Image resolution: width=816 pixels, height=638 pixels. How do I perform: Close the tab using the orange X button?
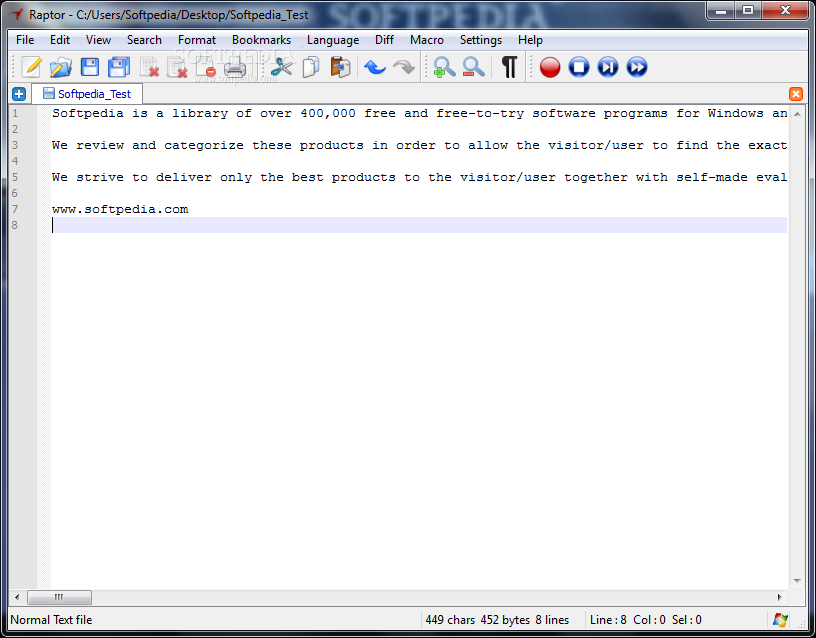pos(796,94)
